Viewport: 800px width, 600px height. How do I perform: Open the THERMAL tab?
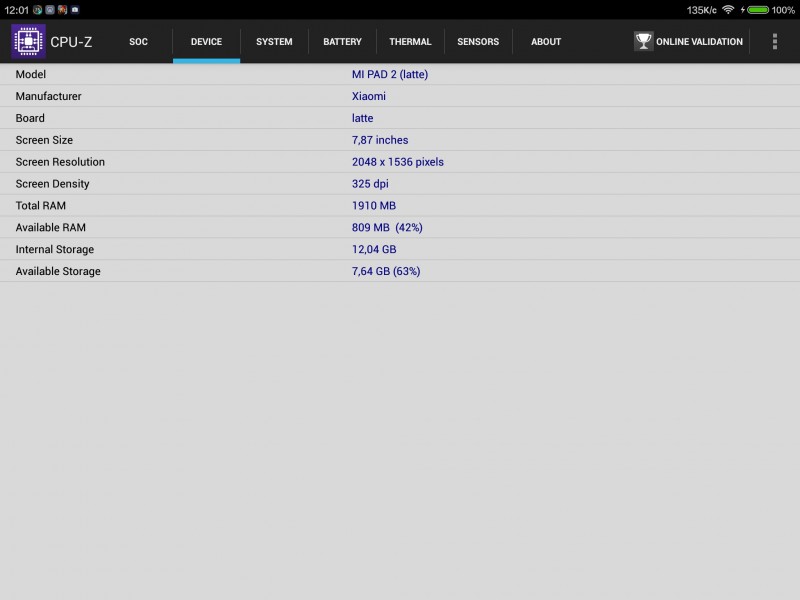pos(410,42)
